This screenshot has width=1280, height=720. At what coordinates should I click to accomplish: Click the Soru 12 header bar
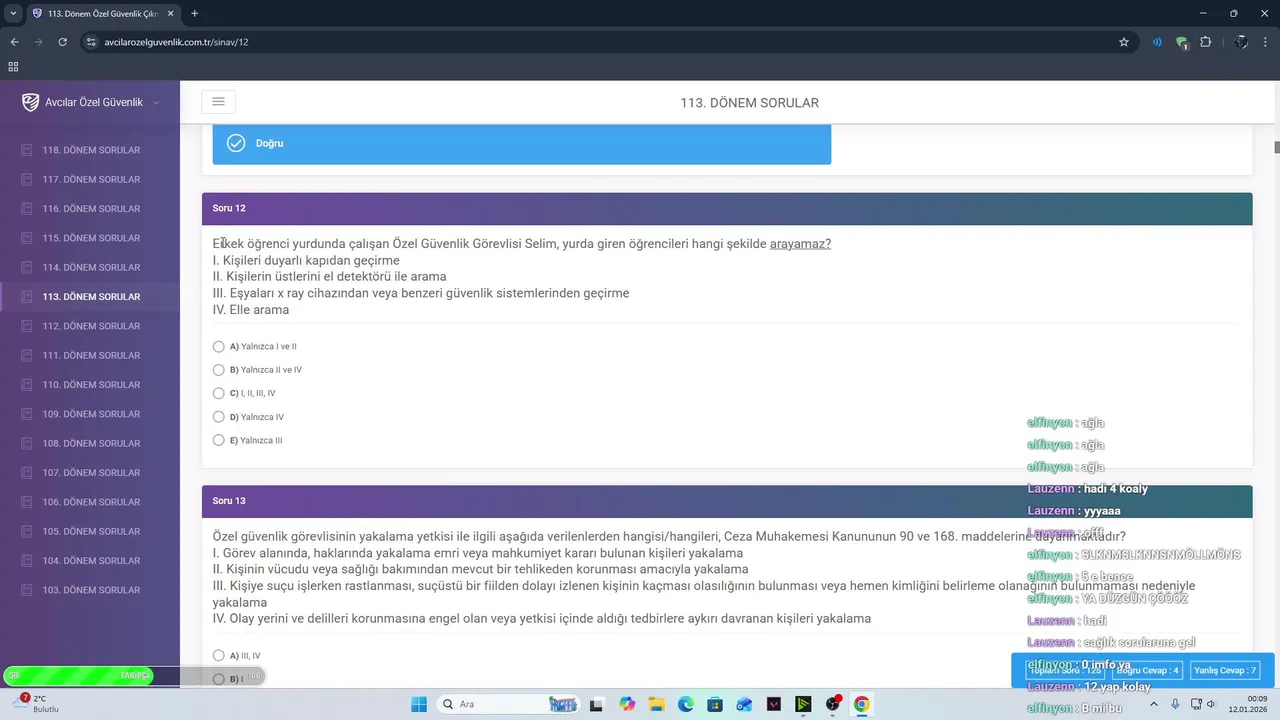[x=727, y=208]
